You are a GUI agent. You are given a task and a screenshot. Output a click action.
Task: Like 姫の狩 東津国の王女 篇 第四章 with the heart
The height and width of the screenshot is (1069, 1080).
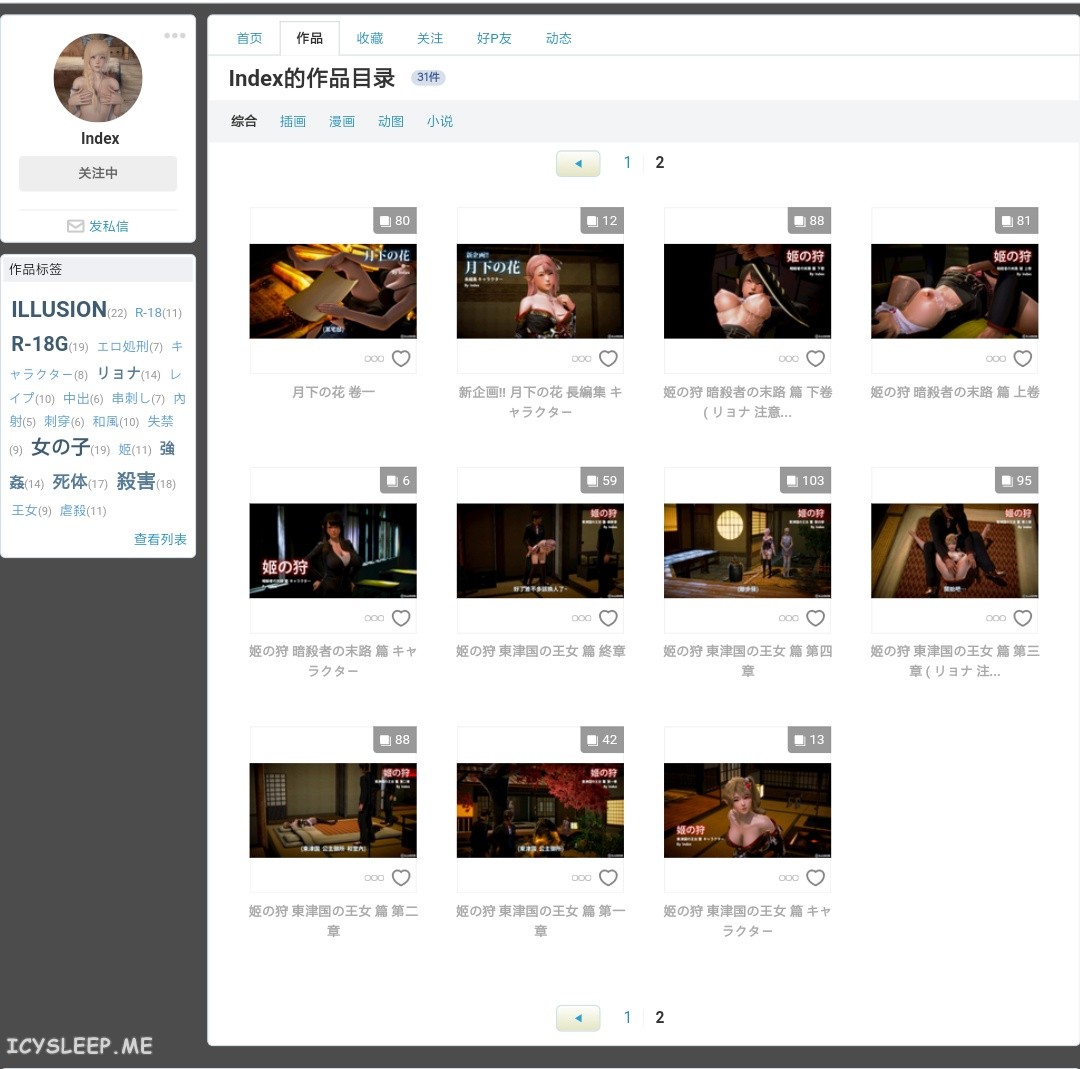click(816, 618)
